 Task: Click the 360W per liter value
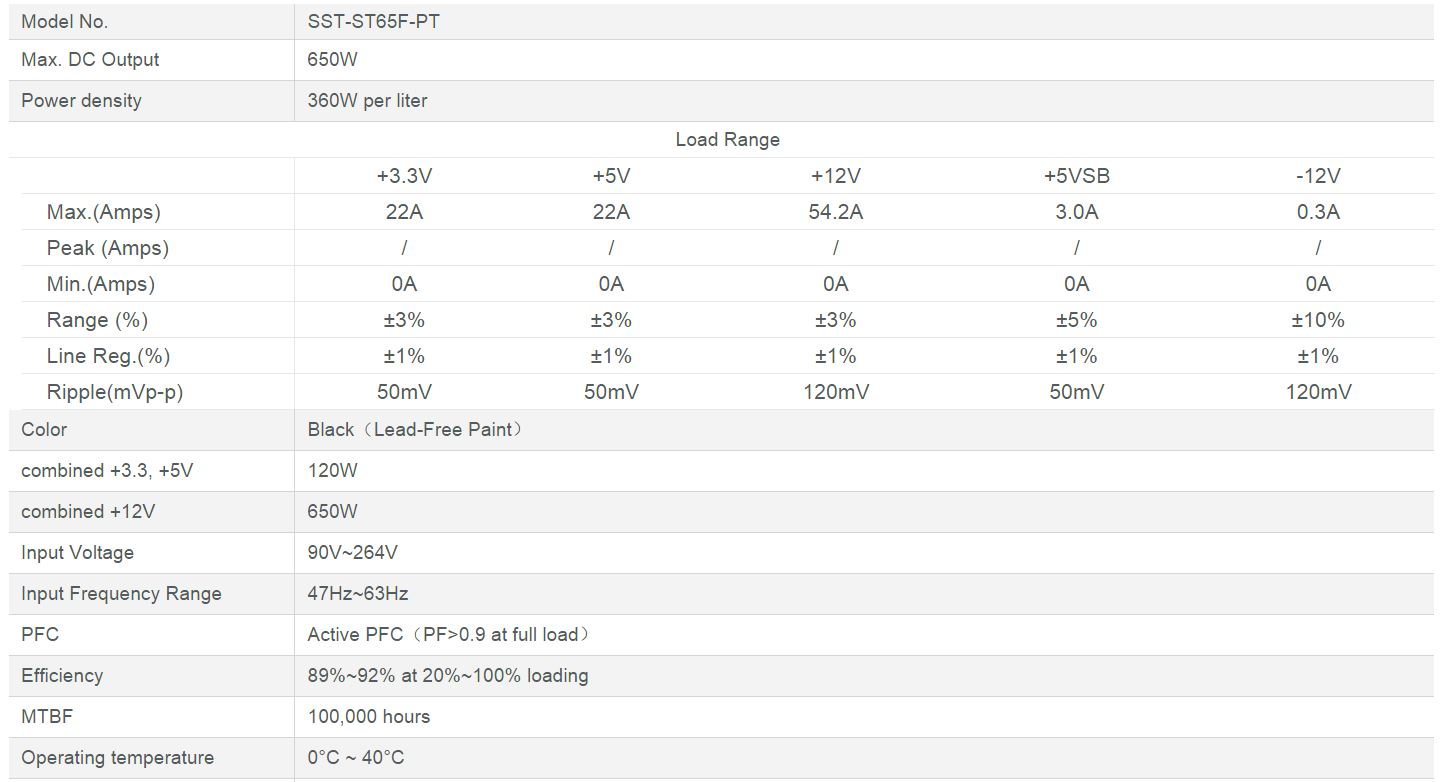click(367, 101)
